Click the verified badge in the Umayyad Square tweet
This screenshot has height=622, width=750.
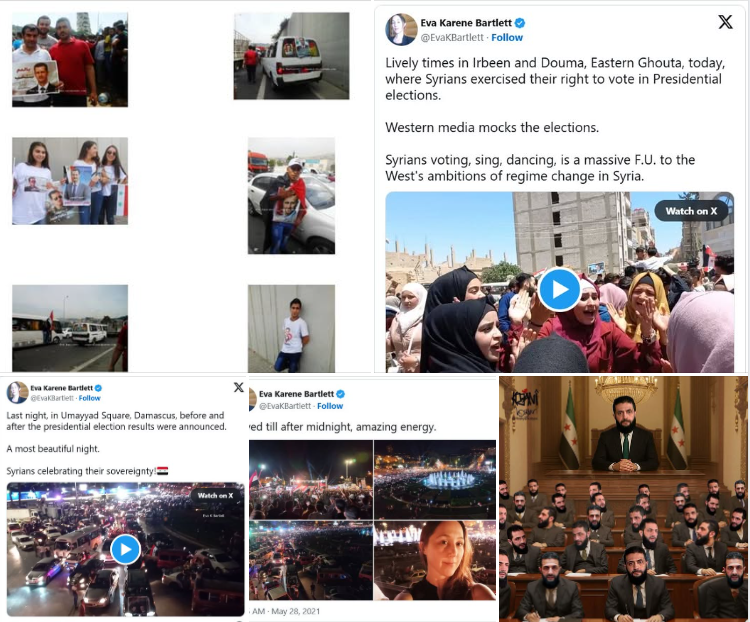[x=98, y=388]
